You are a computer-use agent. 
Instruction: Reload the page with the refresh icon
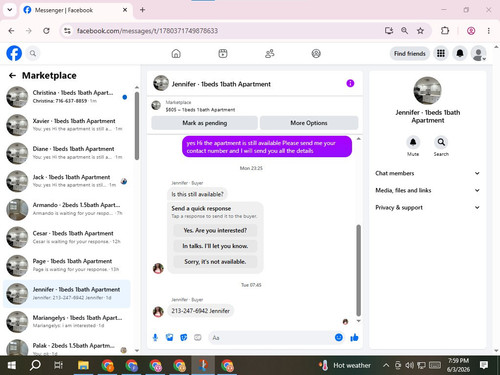(x=46, y=31)
